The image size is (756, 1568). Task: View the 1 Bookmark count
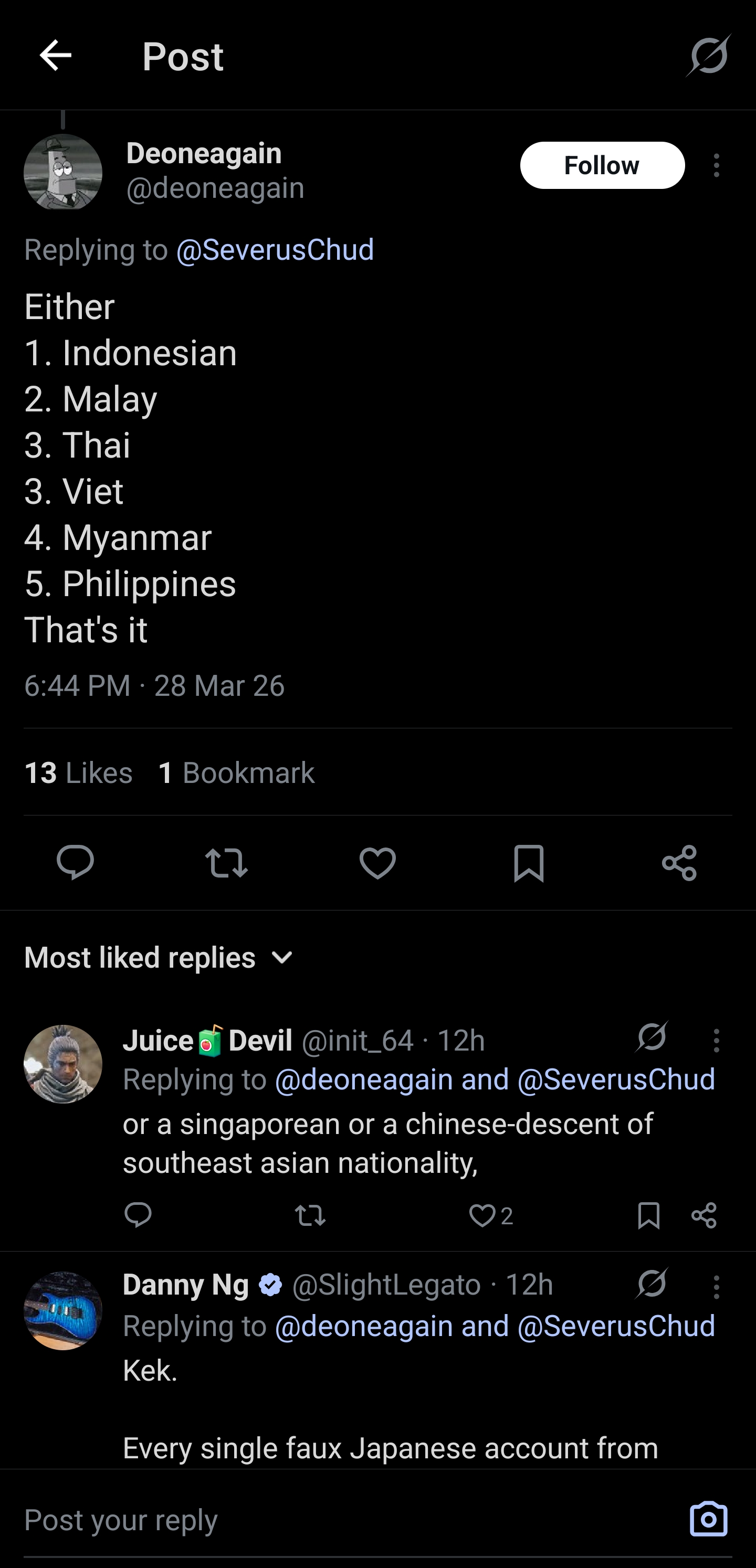[x=236, y=772]
